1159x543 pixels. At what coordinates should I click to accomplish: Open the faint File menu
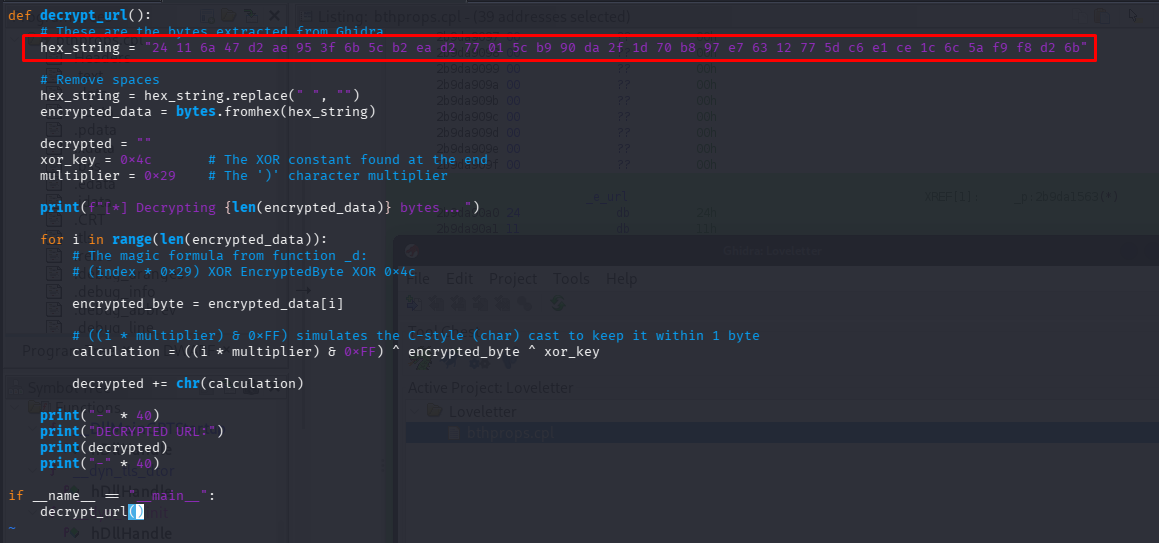(418, 279)
